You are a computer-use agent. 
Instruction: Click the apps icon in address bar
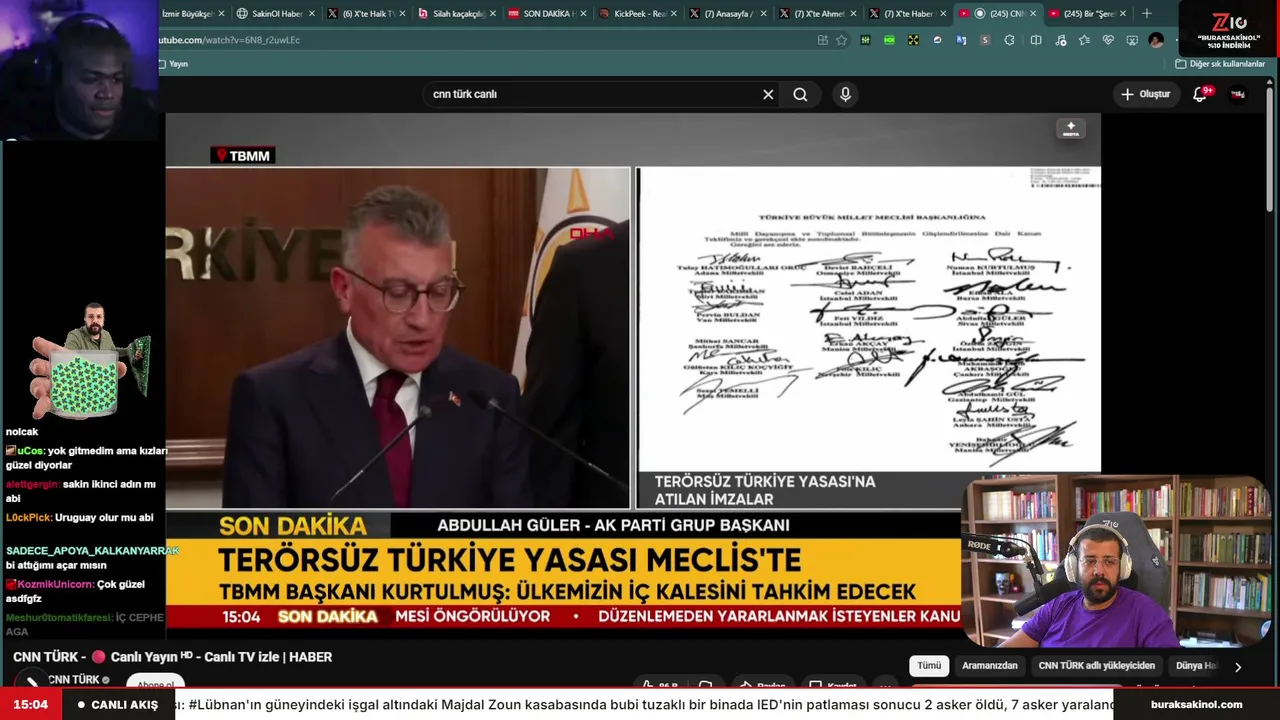[823, 40]
